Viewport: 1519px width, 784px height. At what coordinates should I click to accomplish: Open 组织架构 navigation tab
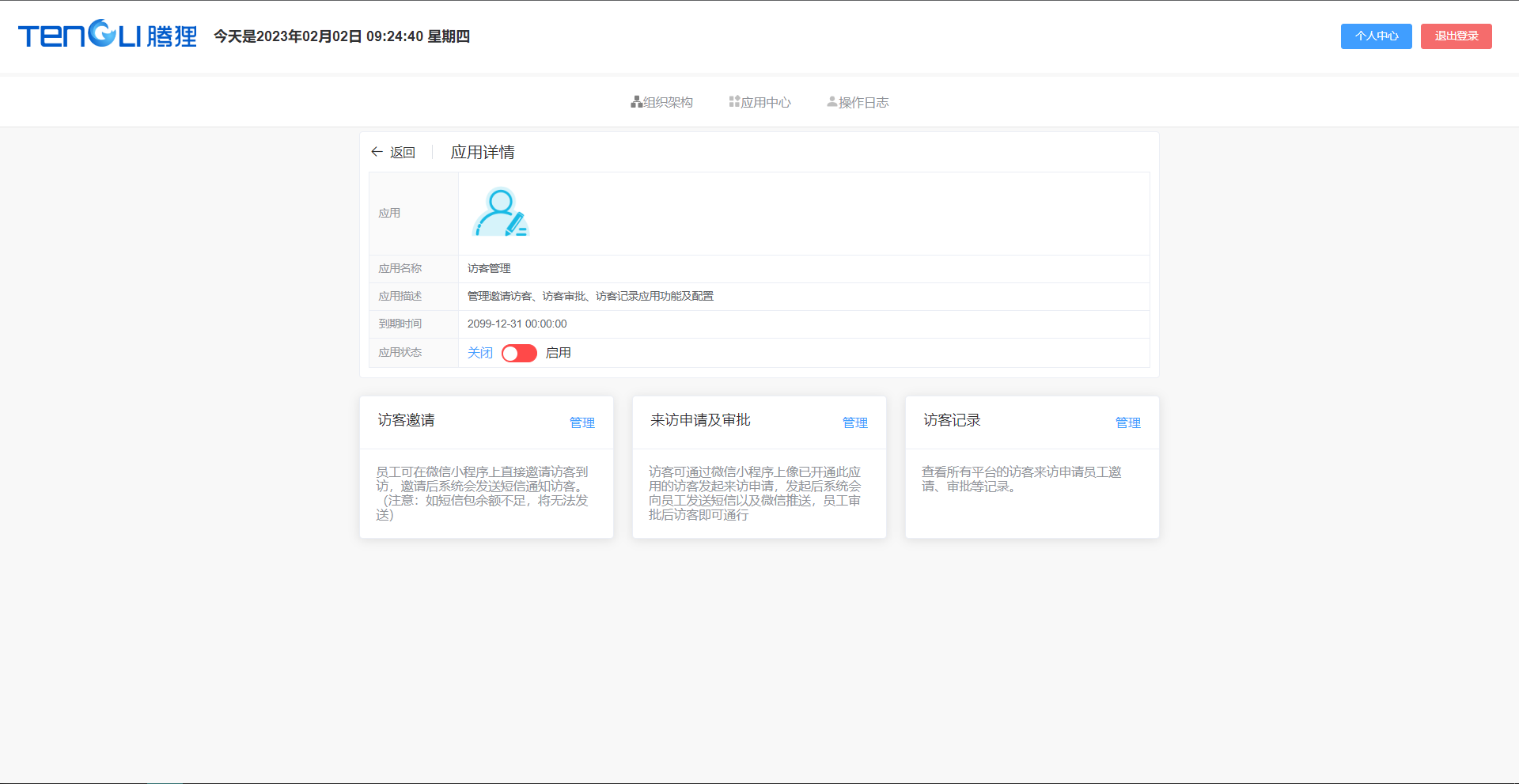(x=661, y=102)
